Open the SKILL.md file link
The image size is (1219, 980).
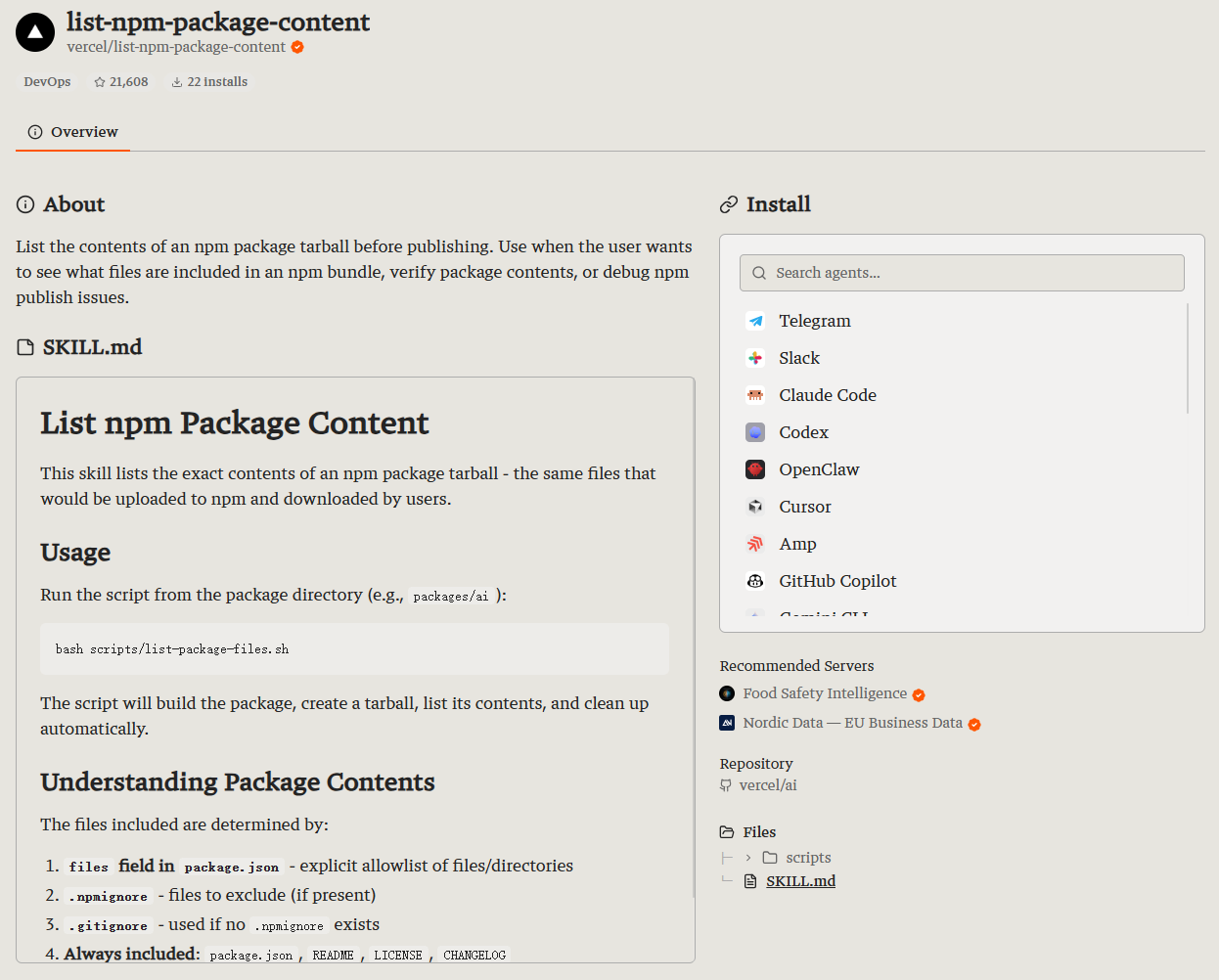[x=800, y=881]
